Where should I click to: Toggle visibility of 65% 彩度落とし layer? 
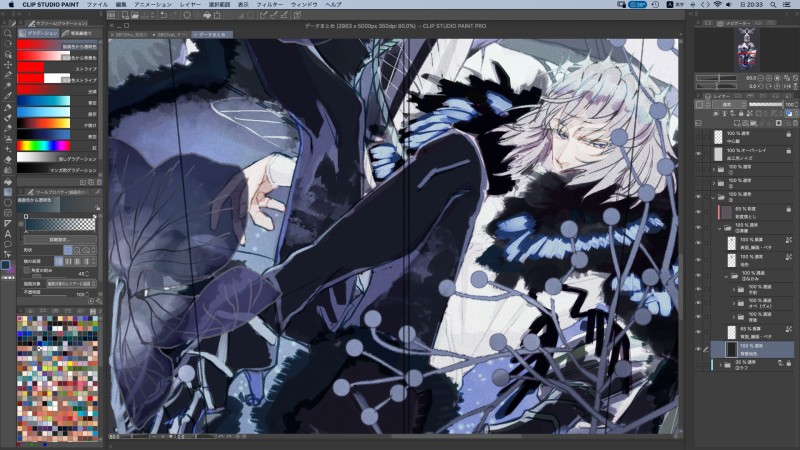(x=698, y=212)
